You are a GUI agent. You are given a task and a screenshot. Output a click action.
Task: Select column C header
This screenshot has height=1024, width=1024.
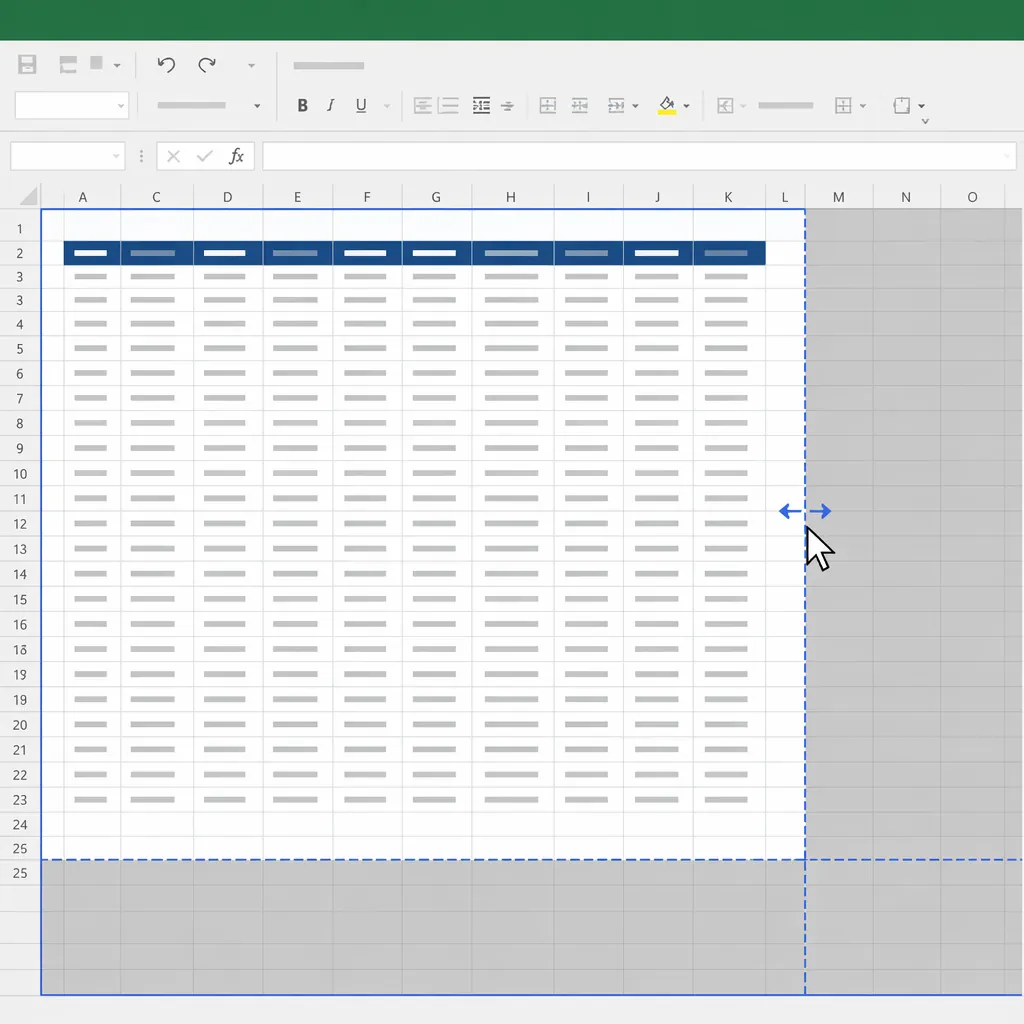click(x=156, y=197)
